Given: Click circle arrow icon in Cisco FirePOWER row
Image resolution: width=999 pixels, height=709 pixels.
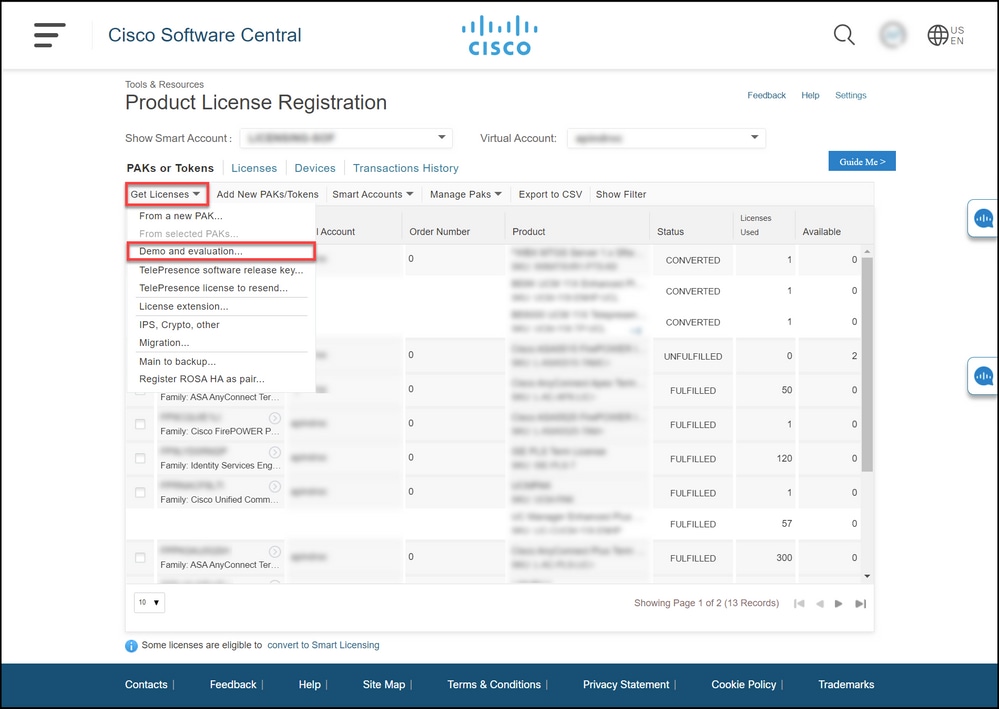Looking at the screenshot, I should 275,418.
